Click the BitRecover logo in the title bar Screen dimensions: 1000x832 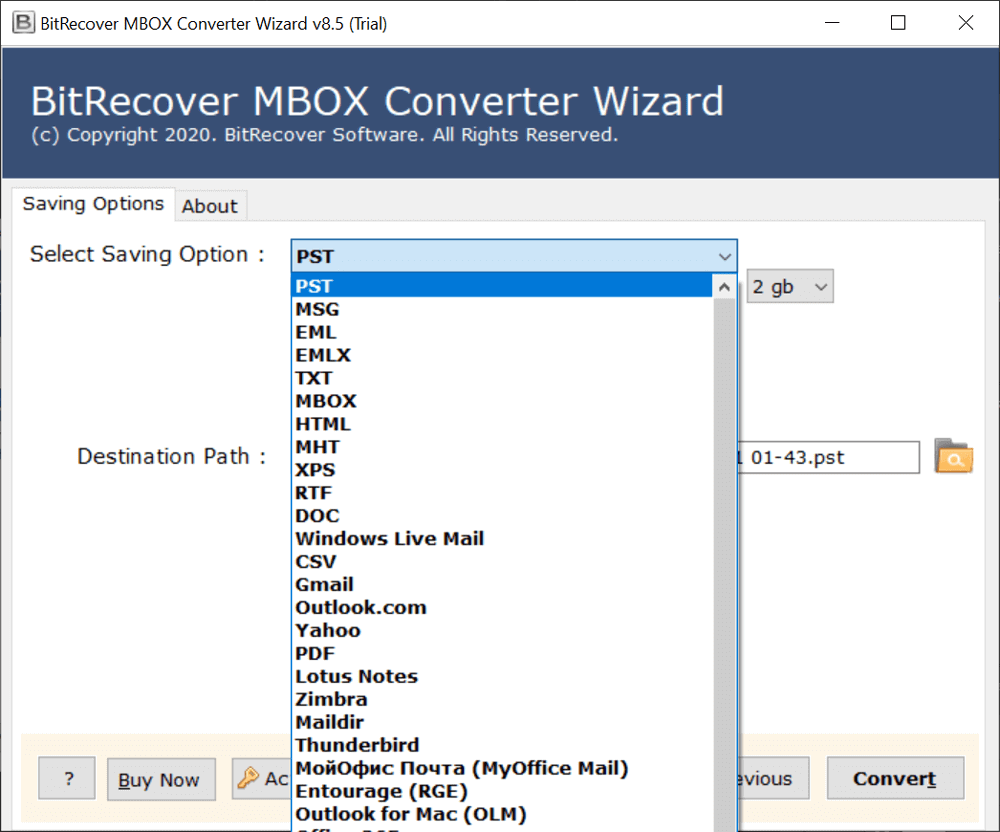[x=23, y=21]
